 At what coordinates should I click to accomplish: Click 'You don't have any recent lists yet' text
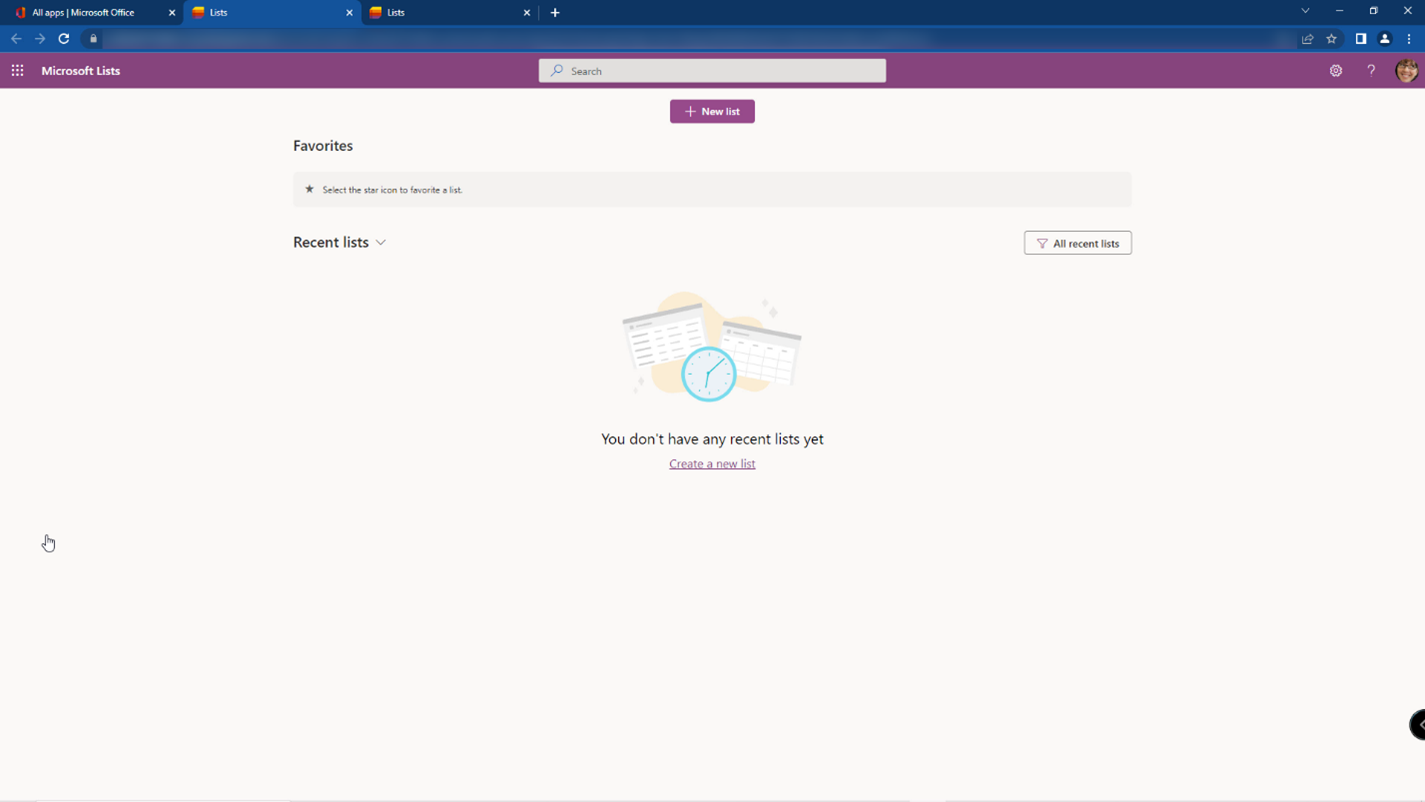click(712, 439)
